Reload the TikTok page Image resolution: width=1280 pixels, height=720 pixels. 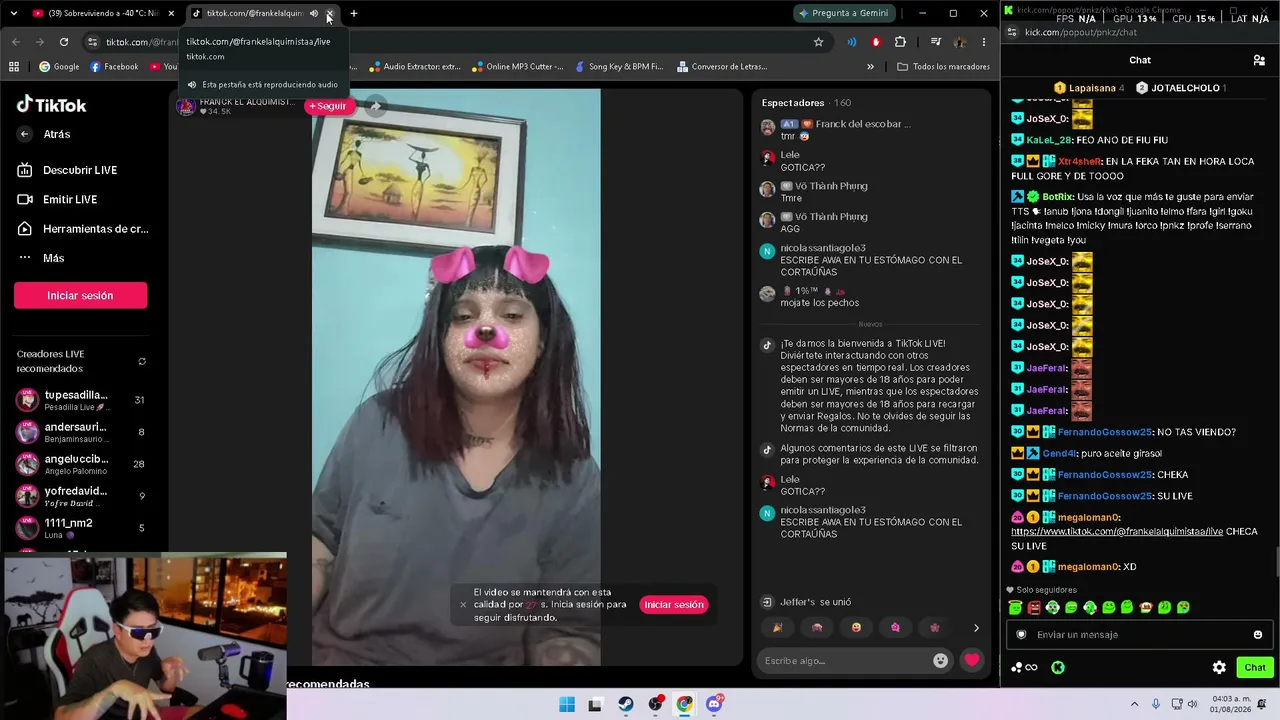(x=64, y=42)
